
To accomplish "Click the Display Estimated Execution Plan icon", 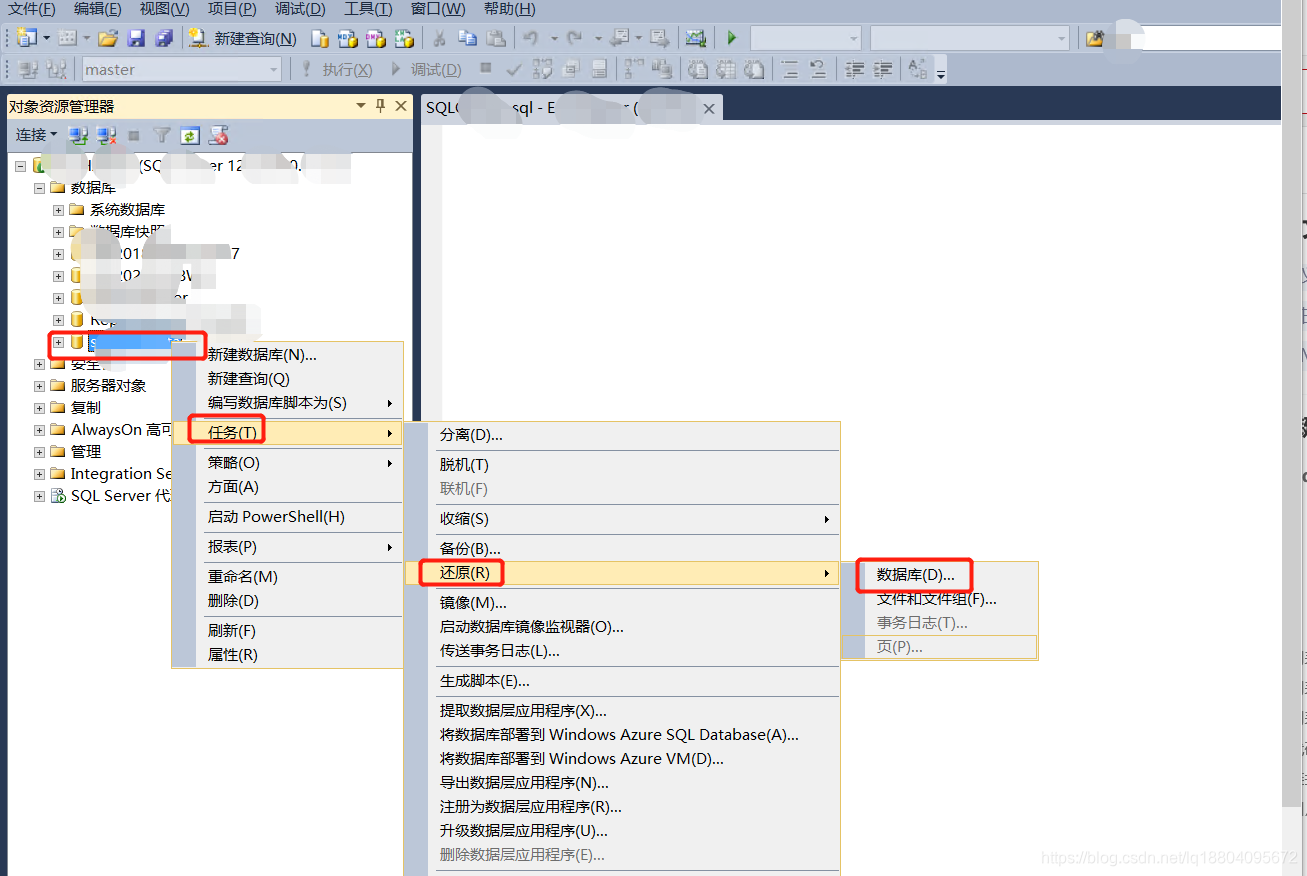I will (x=542, y=69).
